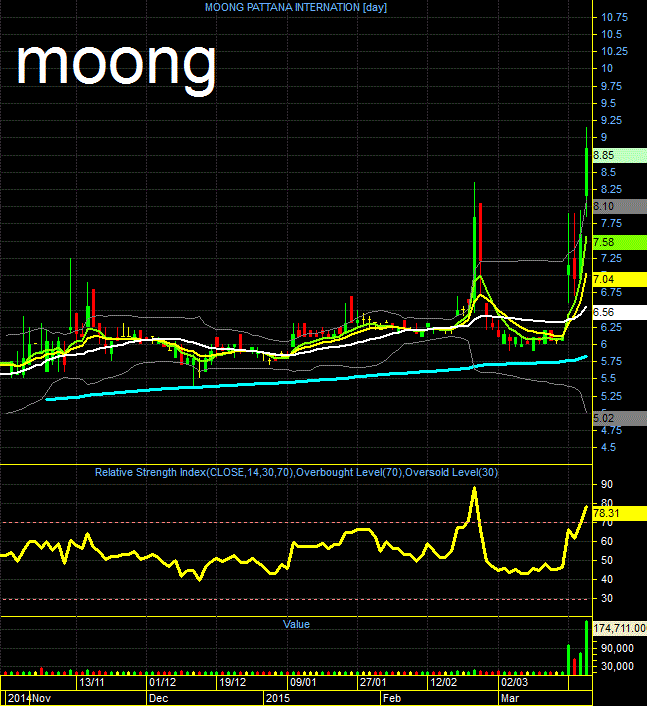The image size is (659, 706).
Task: Select the red oversold level 30 dashed line
Action: pos(296,599)
